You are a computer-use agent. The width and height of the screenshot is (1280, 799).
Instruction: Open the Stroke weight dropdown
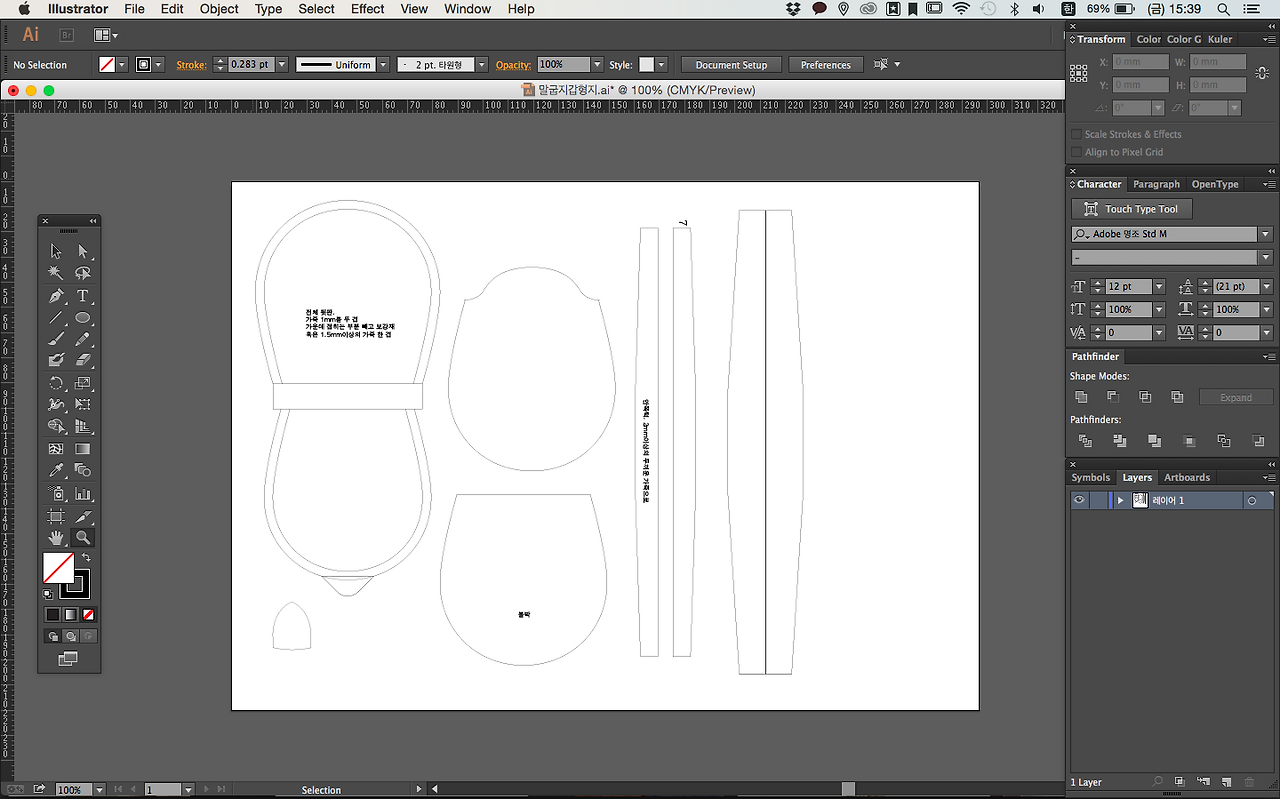[x=281, y=63]
